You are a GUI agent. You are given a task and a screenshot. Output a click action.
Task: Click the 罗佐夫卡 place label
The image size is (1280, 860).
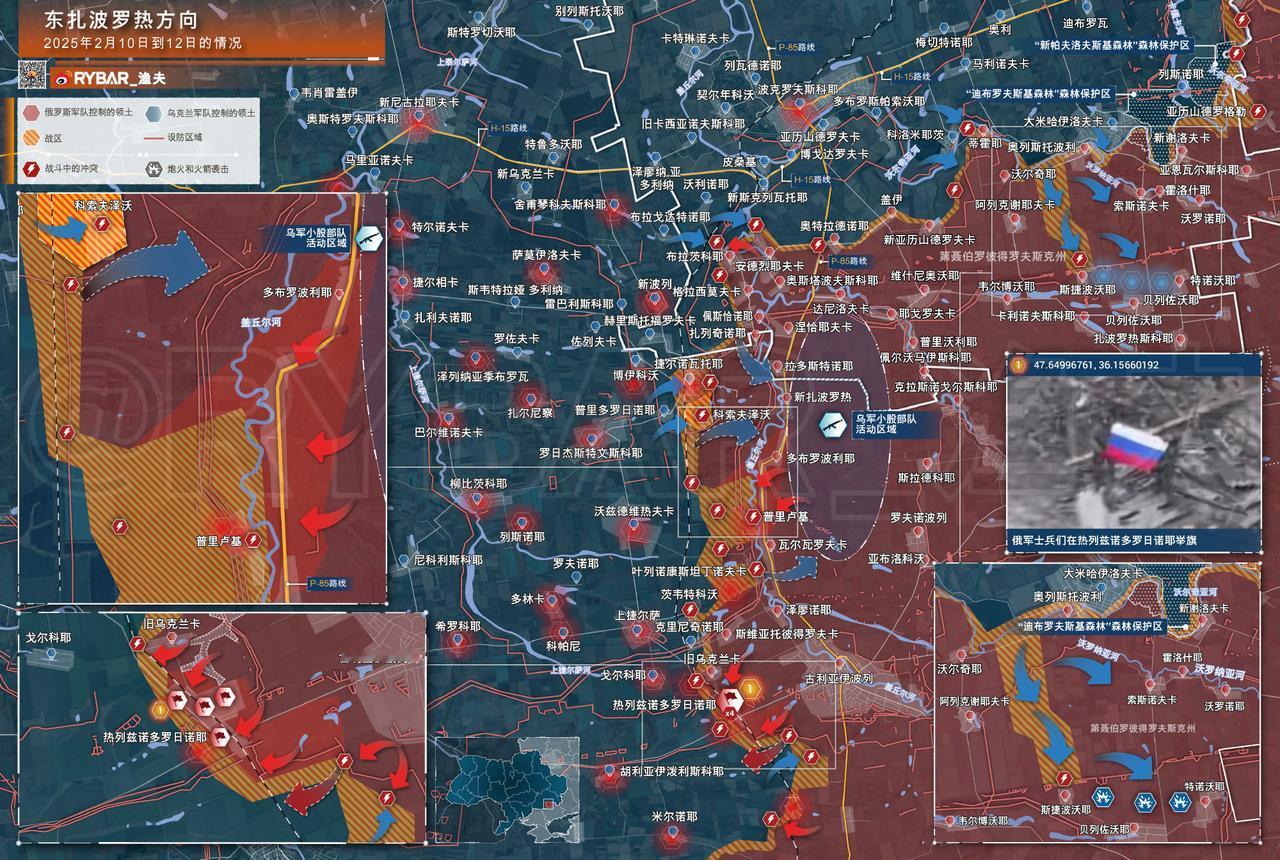coord(516,339)
